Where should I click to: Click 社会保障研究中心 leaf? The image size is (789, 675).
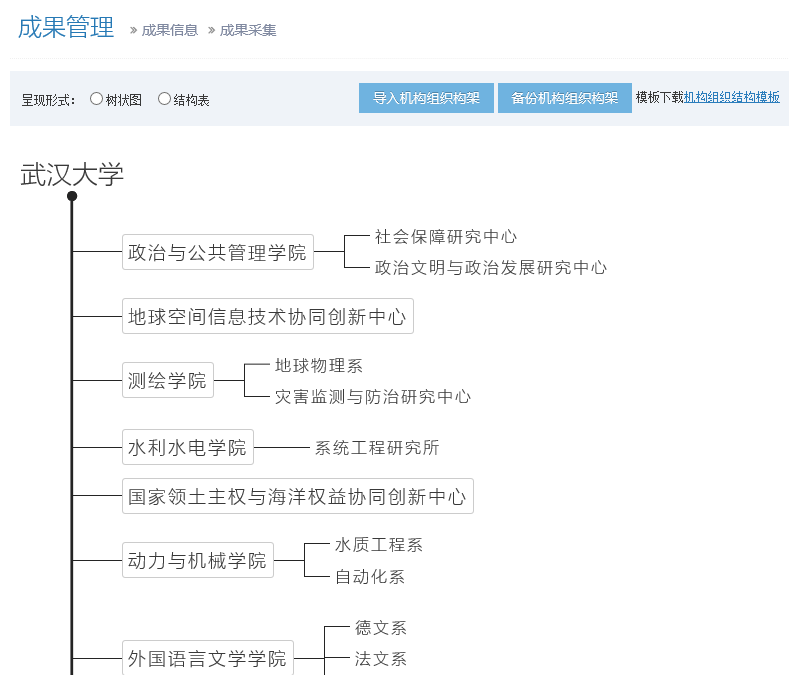pos(446,236)
